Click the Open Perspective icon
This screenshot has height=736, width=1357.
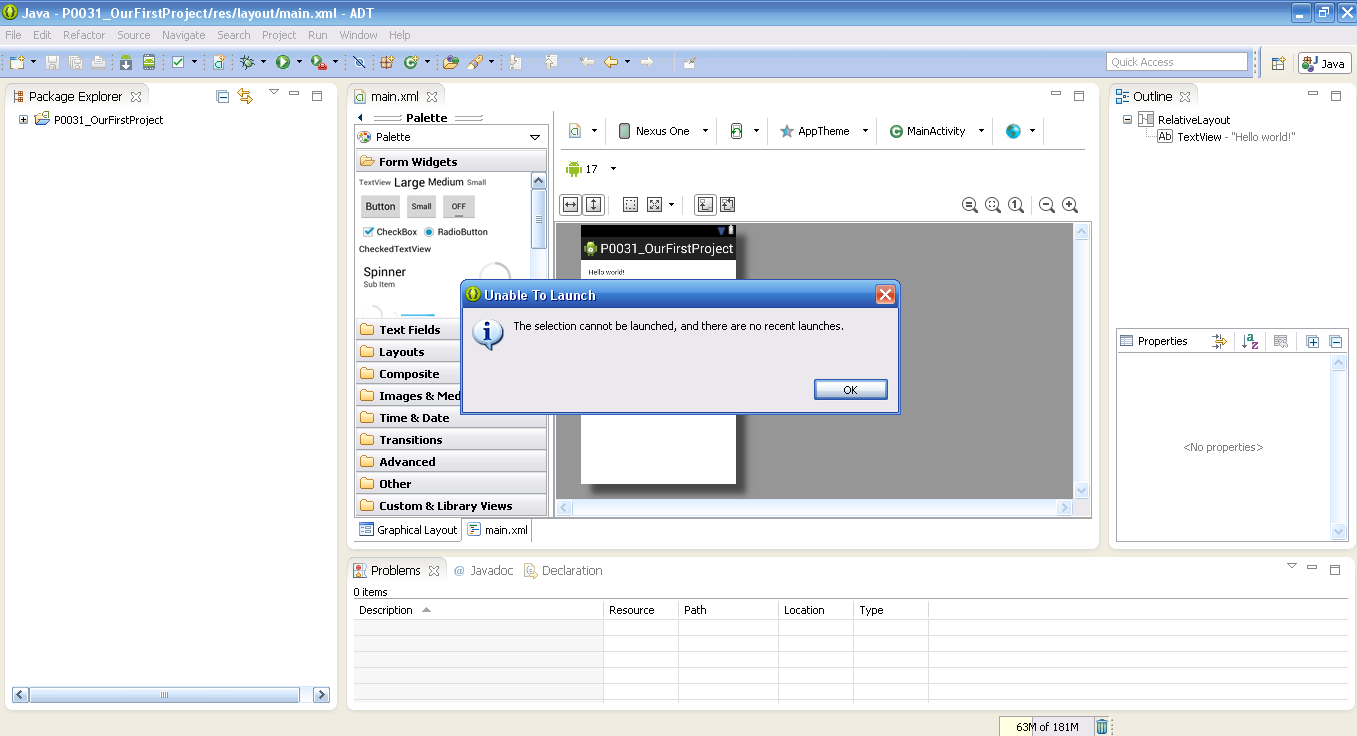1278,63
